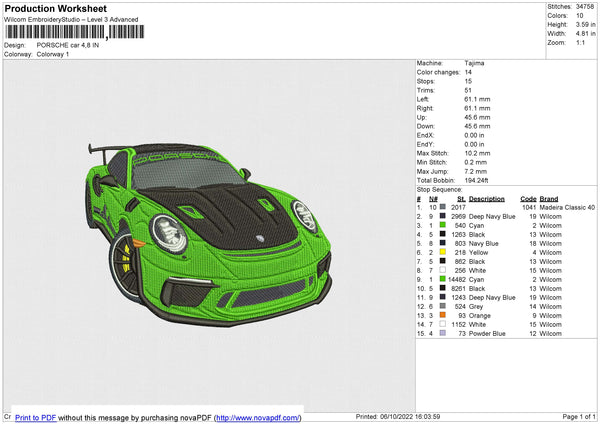Viewport: 600px width, 424px height.
Task: Click the grey swatch in stop sequence row 1
Action: [x=442, y=207]
